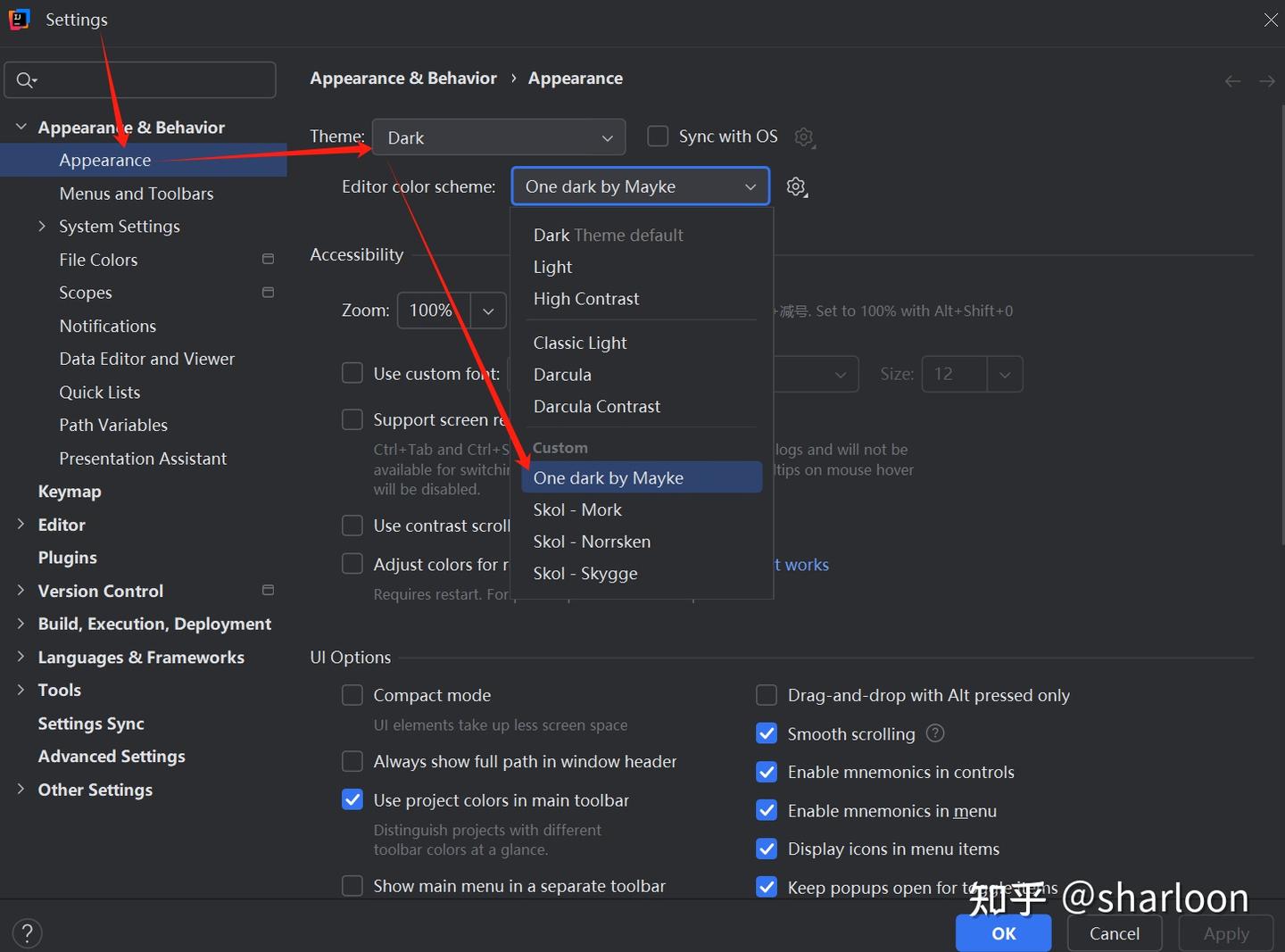The width and height of the screenshot is (1285, 952).
Task: Choose Skol - Norrsken from the list
Action: tap(592, 542)
